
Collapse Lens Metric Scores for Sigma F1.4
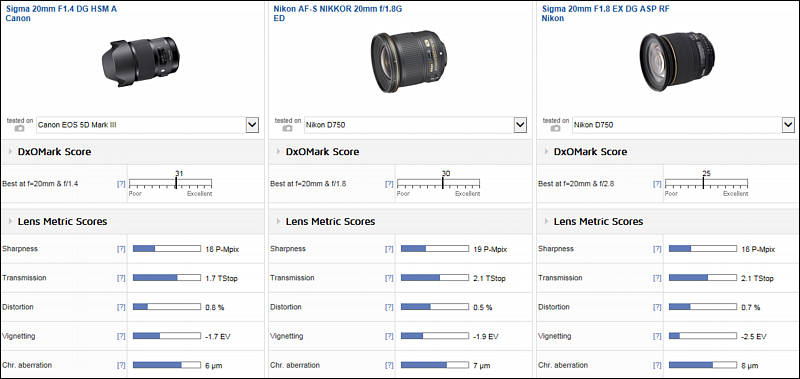pos(11,221)
